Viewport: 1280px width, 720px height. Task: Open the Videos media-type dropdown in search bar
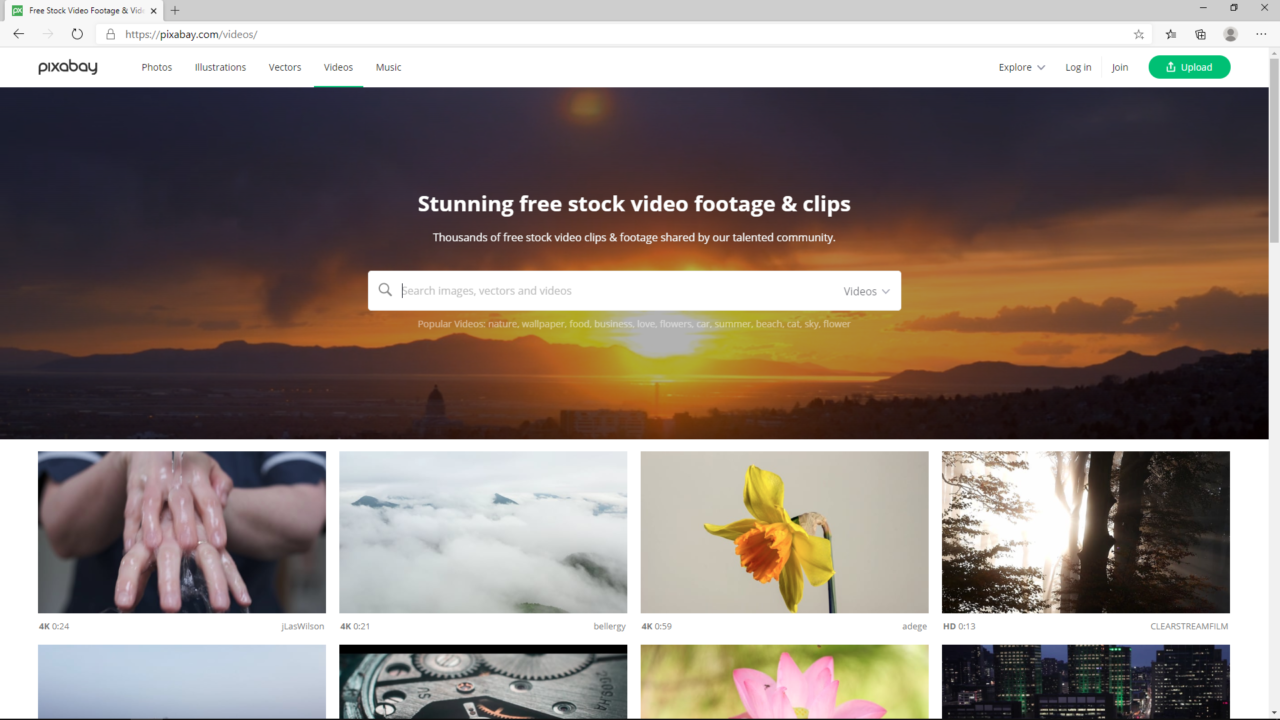coord(865,291)
